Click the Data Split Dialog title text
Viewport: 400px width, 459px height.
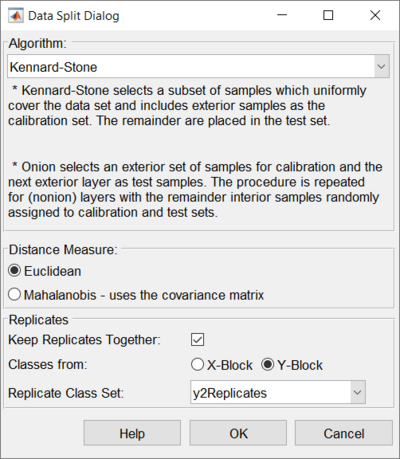click(74, 16)
